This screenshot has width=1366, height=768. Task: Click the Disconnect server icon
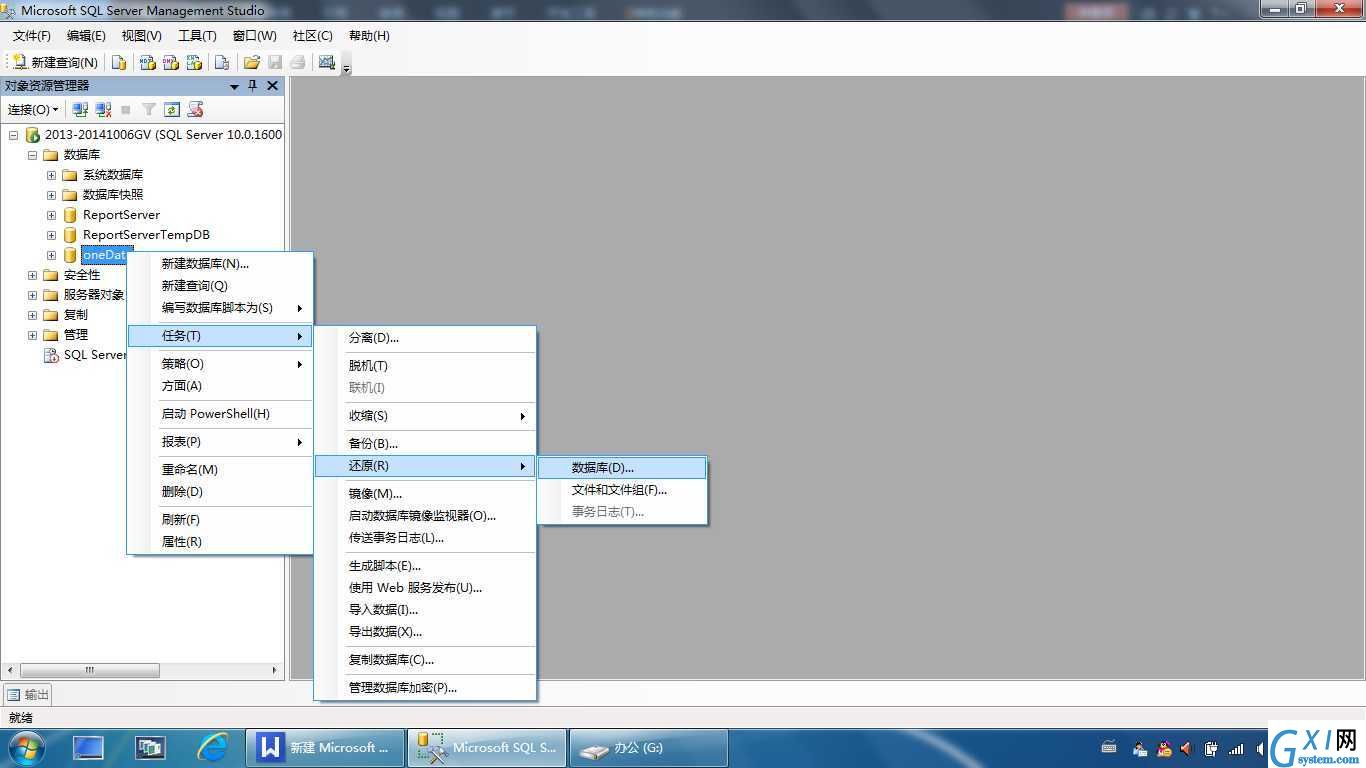tap(103, 109)
